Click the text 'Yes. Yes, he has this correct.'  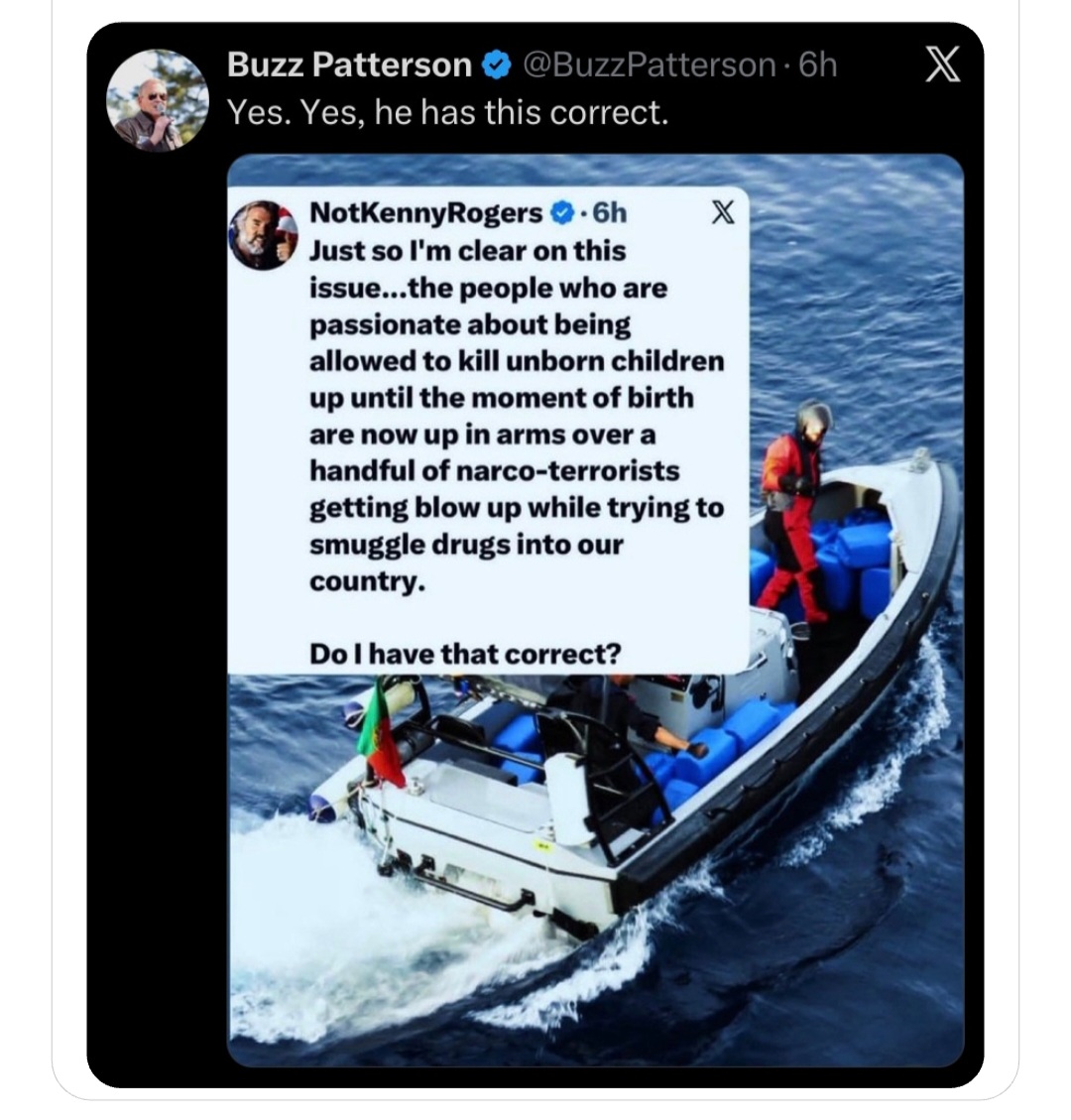447,112
